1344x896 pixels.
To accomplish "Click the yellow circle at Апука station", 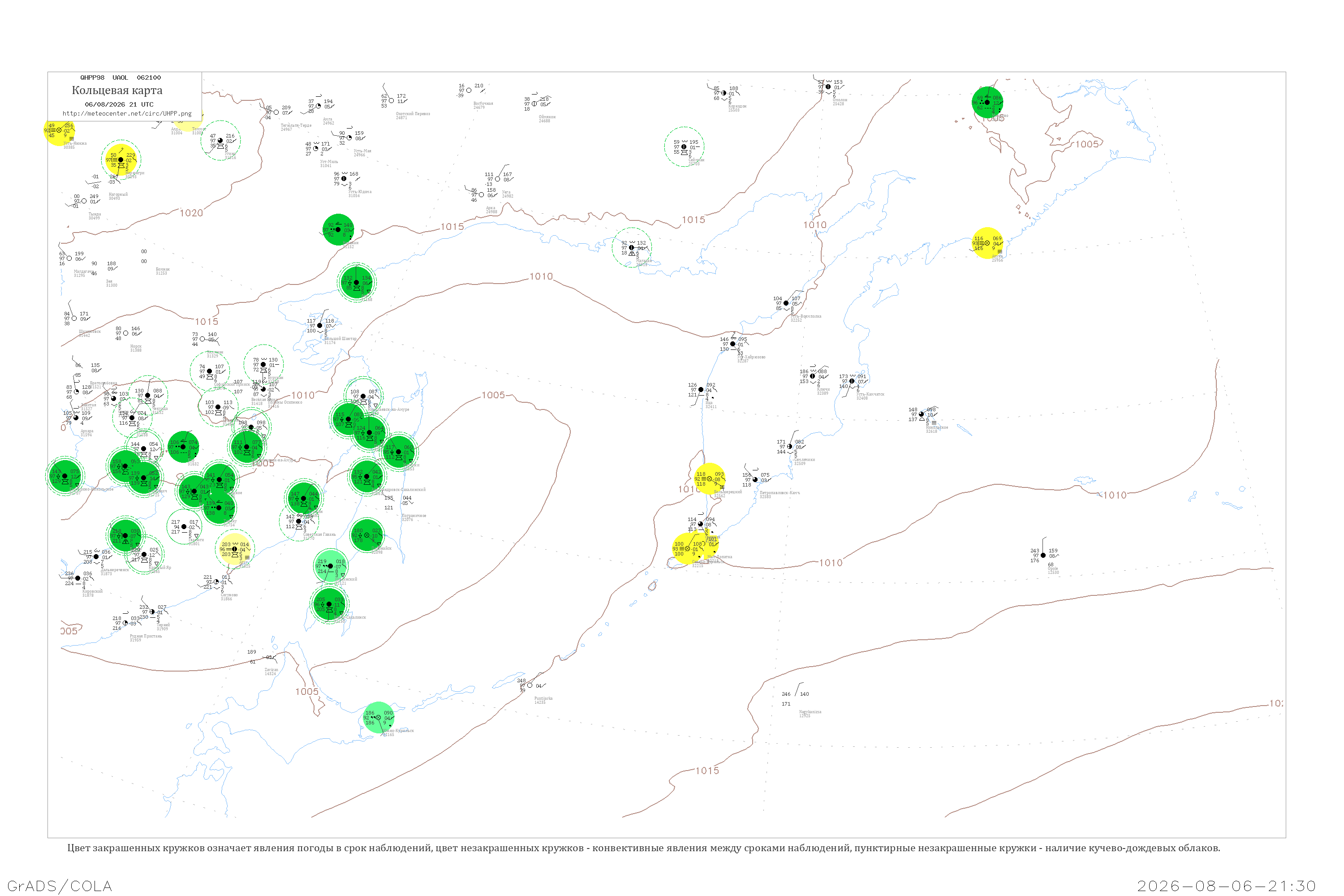I will click(x=987, y=243).
